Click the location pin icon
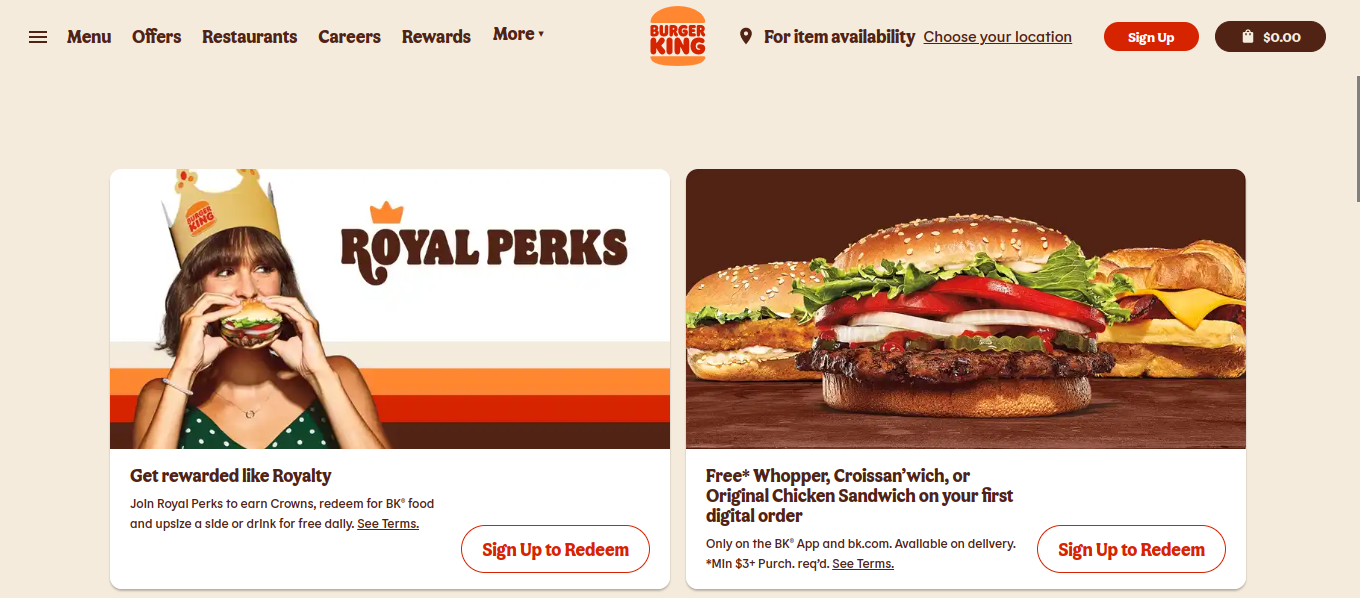1360x598 pixels. (745, 37)
